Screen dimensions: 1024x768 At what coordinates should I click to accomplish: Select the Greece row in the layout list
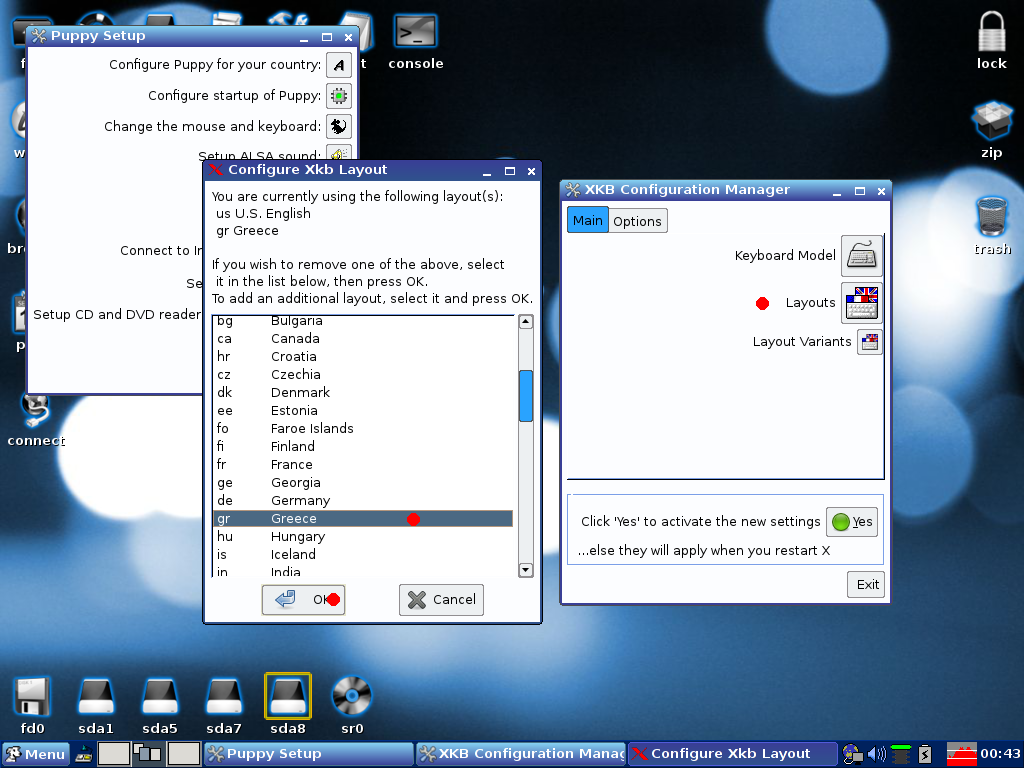pos(363,519)
